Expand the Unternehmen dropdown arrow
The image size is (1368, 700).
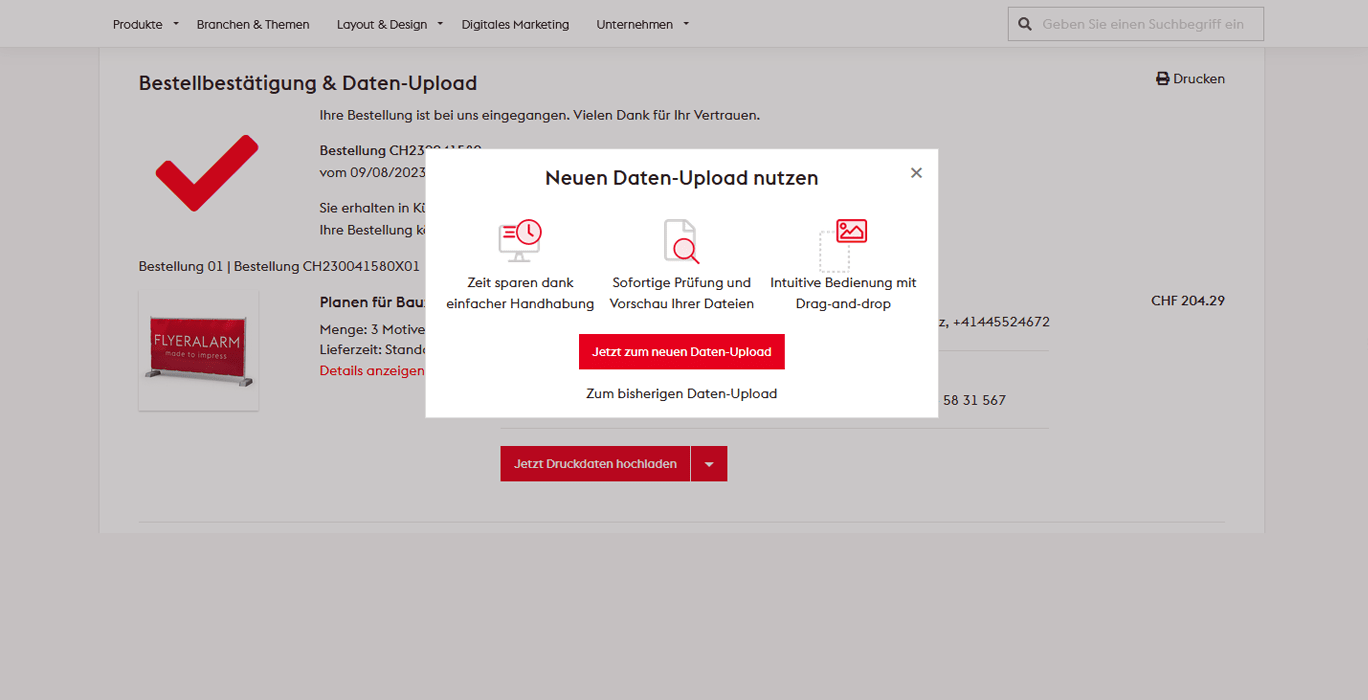pos(686,23)
